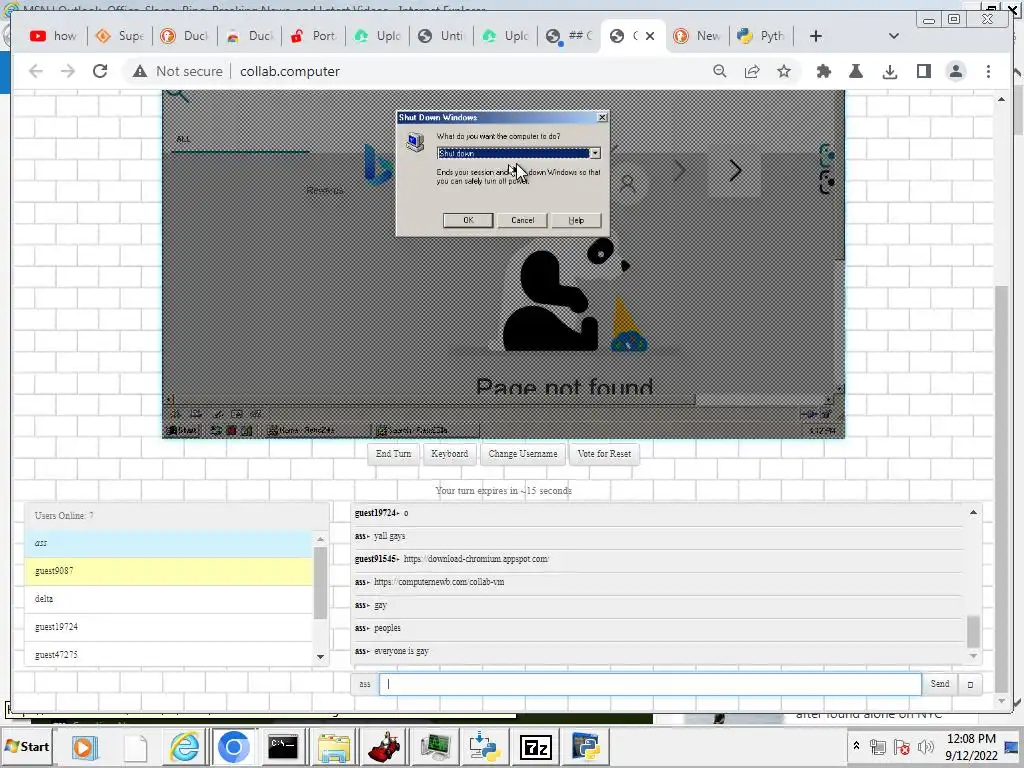
Task: Open Windows Media Player from taskbar
Action: click(x=84, y=747)
